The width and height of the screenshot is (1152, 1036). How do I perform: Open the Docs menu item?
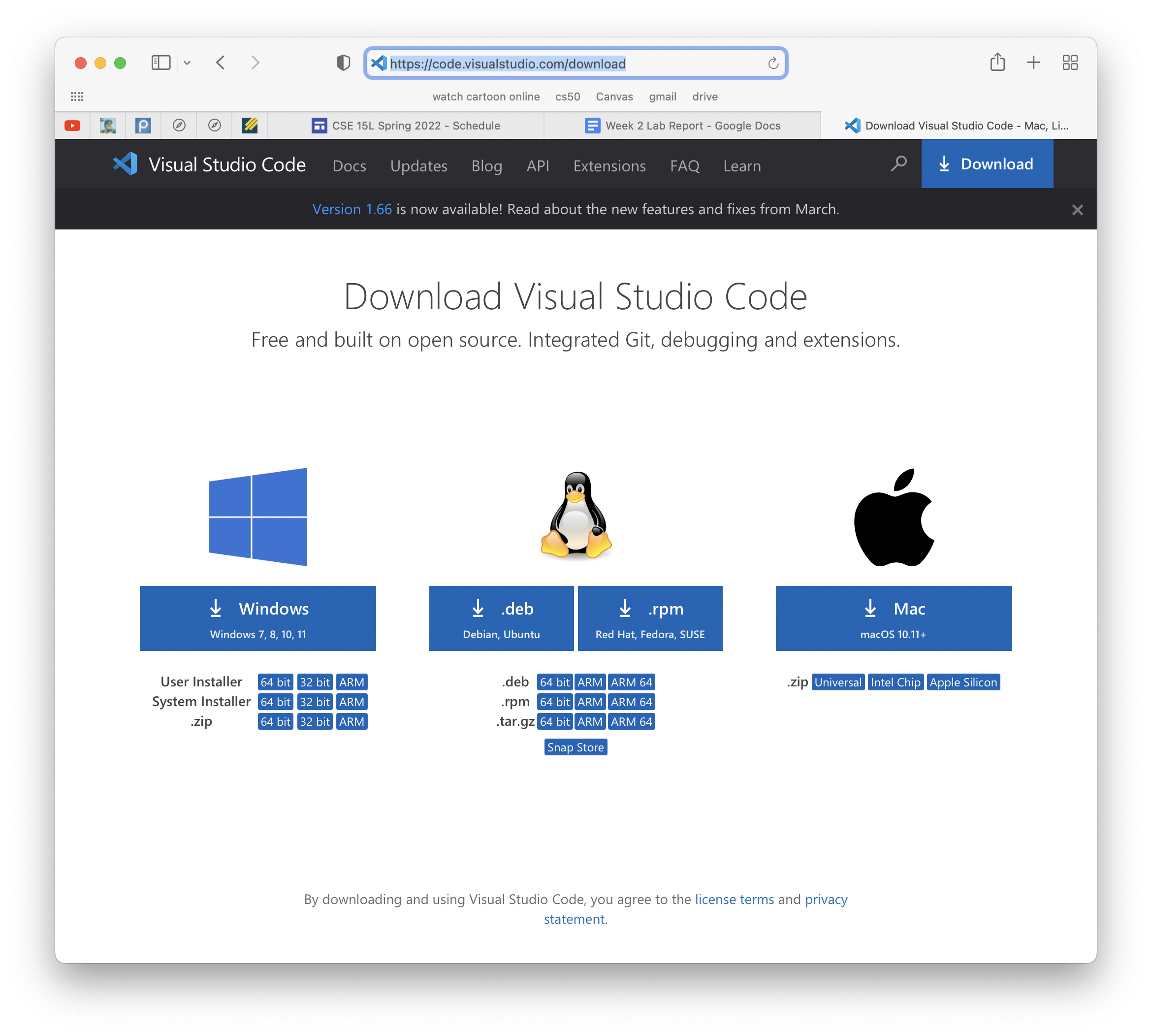[350, 164]
